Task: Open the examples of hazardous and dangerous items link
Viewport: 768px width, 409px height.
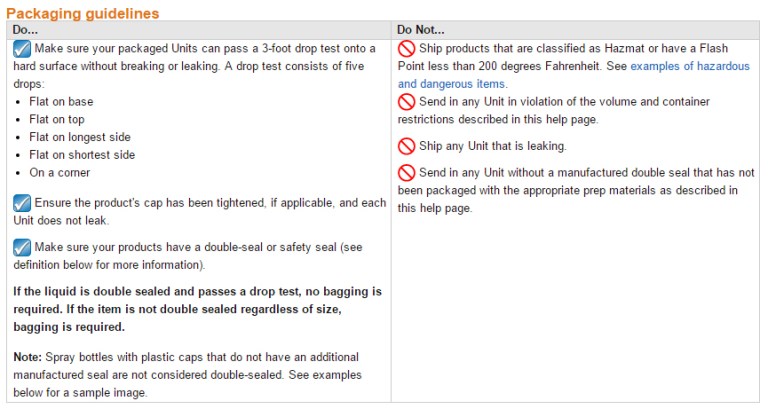Action: click(690, 66)
